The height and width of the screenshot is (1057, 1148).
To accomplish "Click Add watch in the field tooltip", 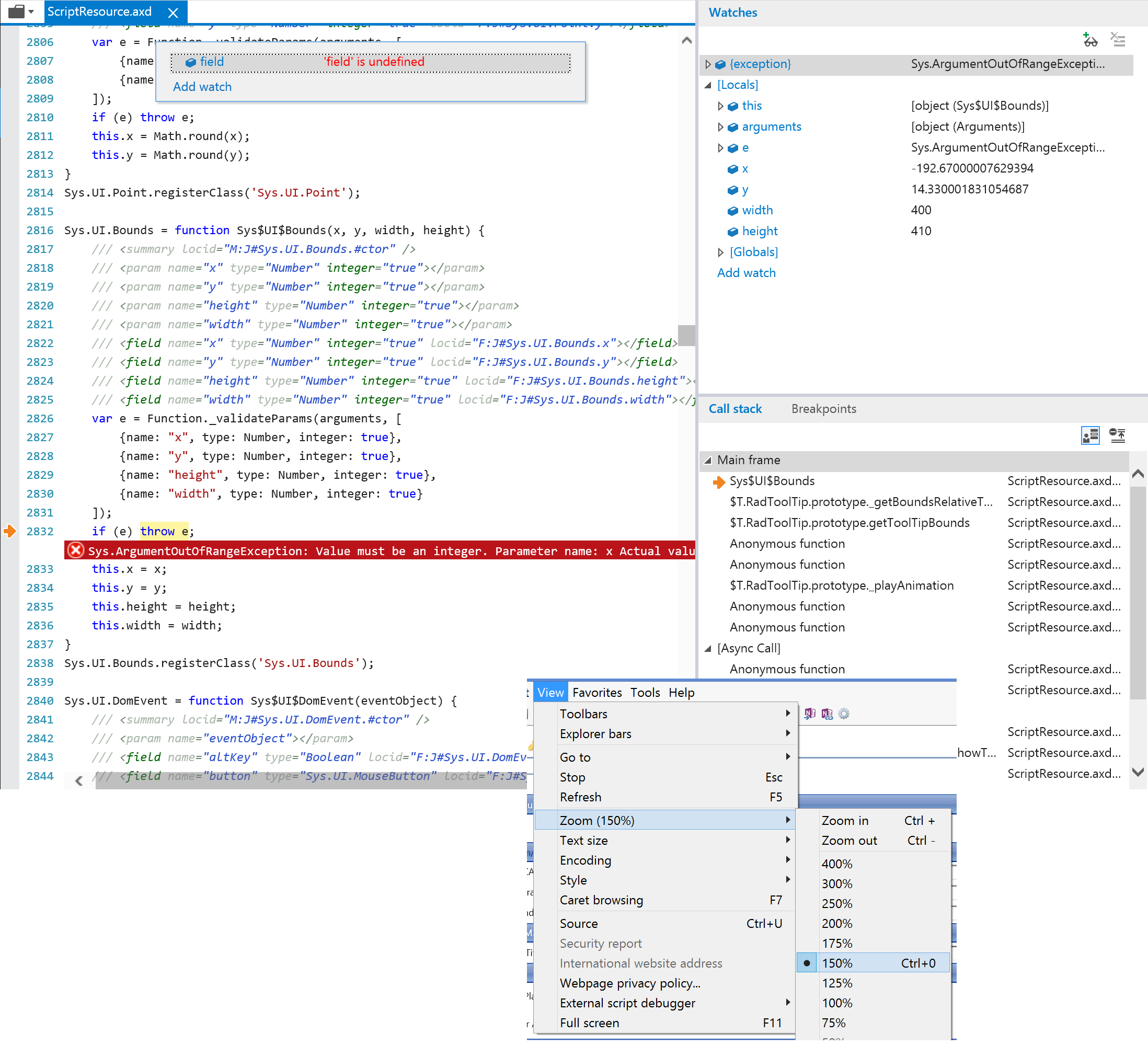I will point(202,87).
